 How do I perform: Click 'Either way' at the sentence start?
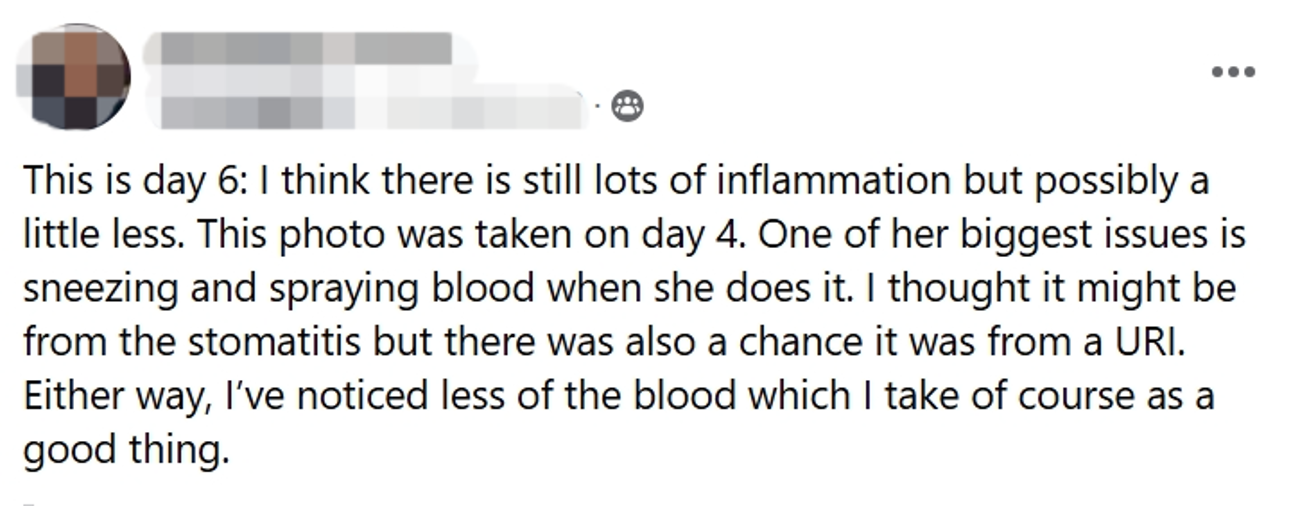point(109,398)
